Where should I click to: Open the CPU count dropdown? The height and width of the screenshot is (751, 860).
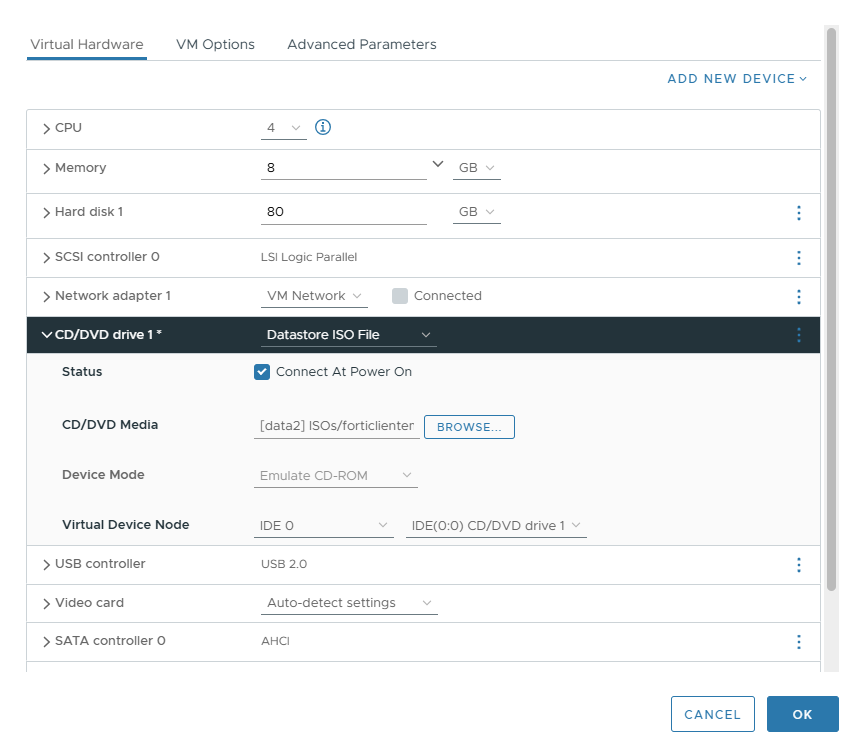[x=284, y=128]
